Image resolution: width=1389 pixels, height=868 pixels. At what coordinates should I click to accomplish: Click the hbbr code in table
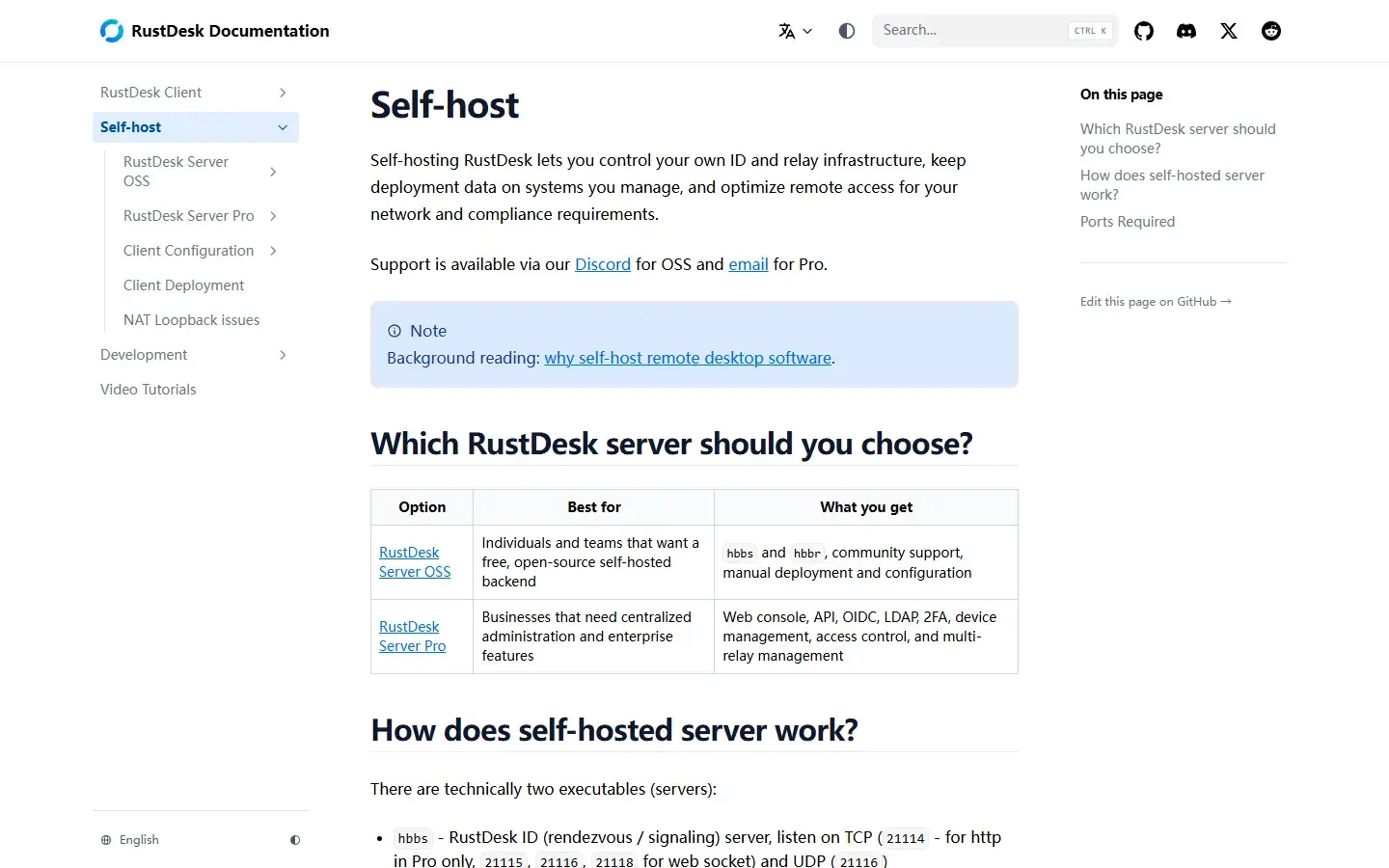click(x=807, y=554)
